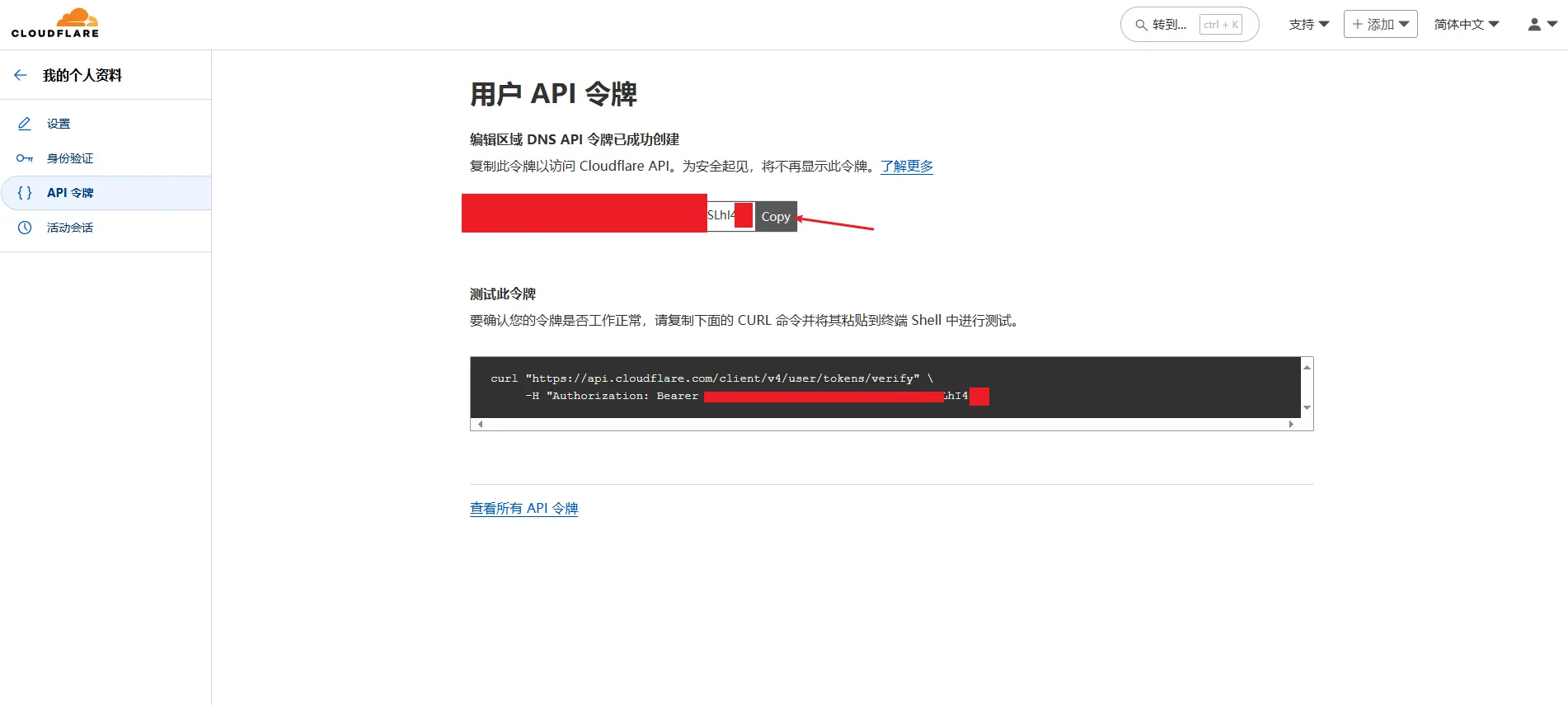This screenshot has height=705, width=1568.
Task: Click the code block scroll right arrow
Action: coord(1291,424)
